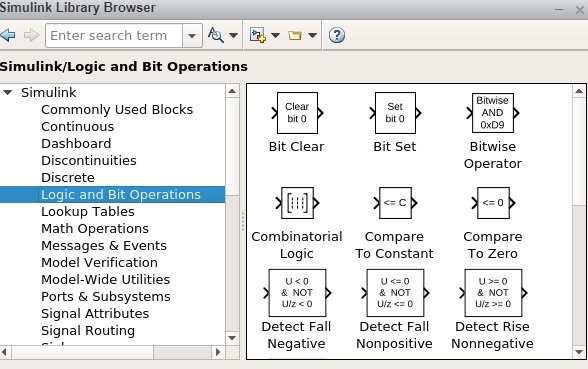
Task: Click the search magnifier icon
Action: tap(216, 35)
